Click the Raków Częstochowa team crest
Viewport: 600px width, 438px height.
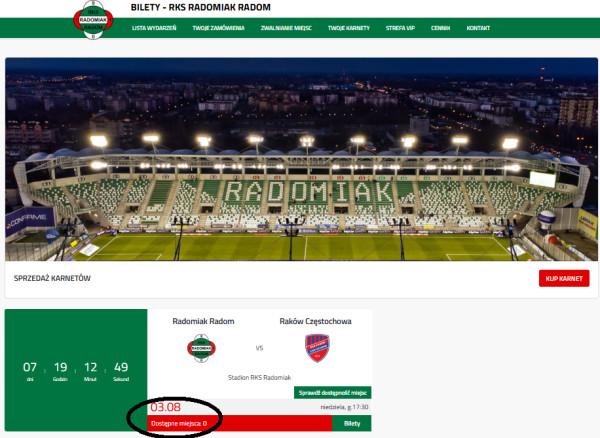[317, 348]
